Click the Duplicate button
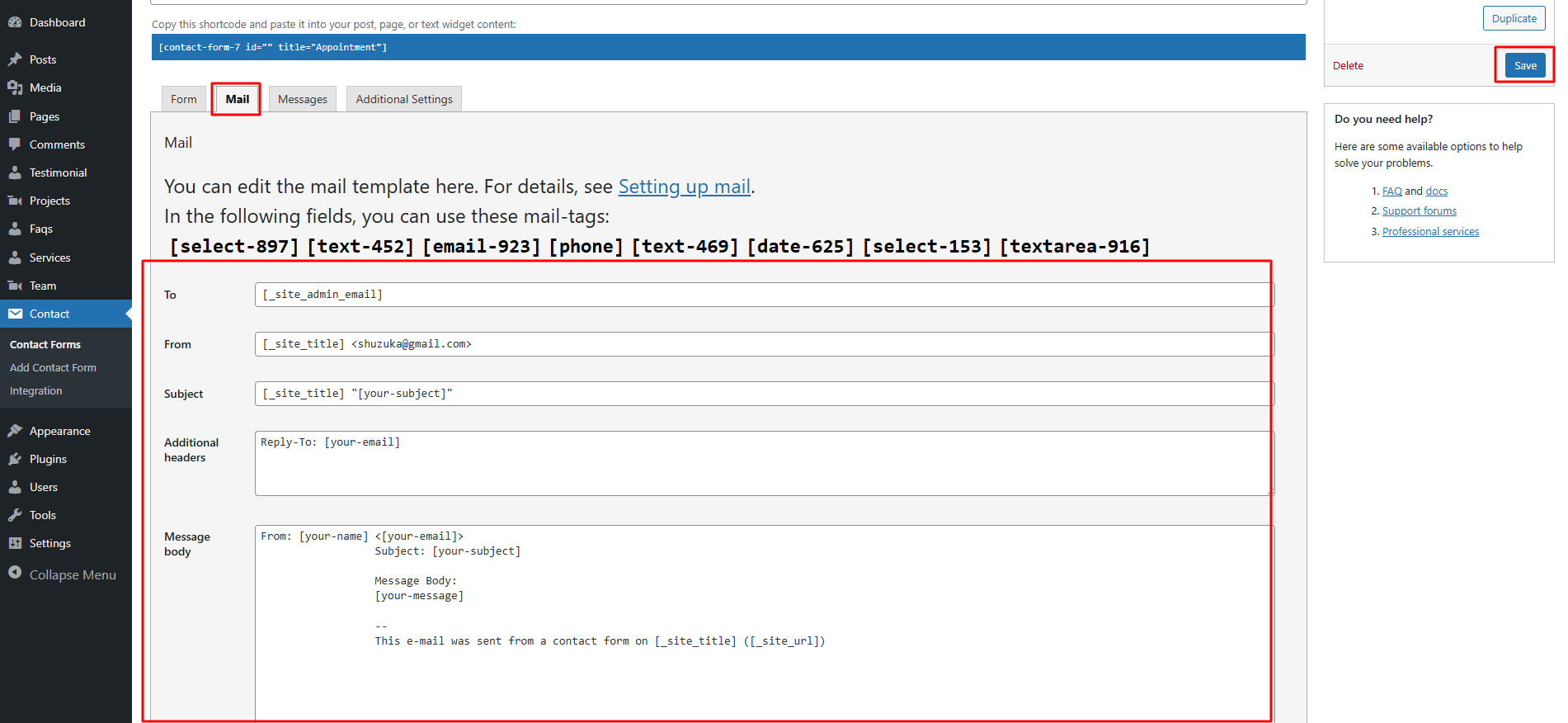1568x723 pixels. 1514,18
